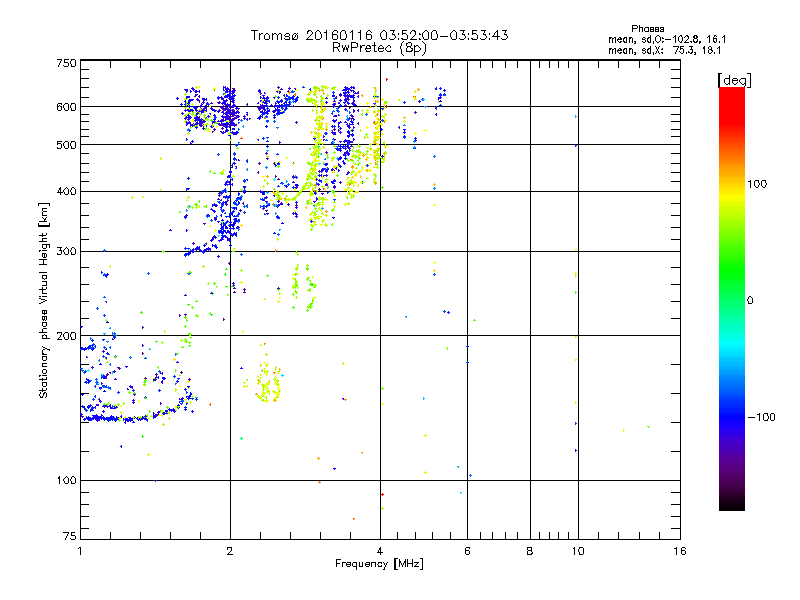Click the '400' y-axis tick label
Viewport: 800px width, 600px height.
66,191
